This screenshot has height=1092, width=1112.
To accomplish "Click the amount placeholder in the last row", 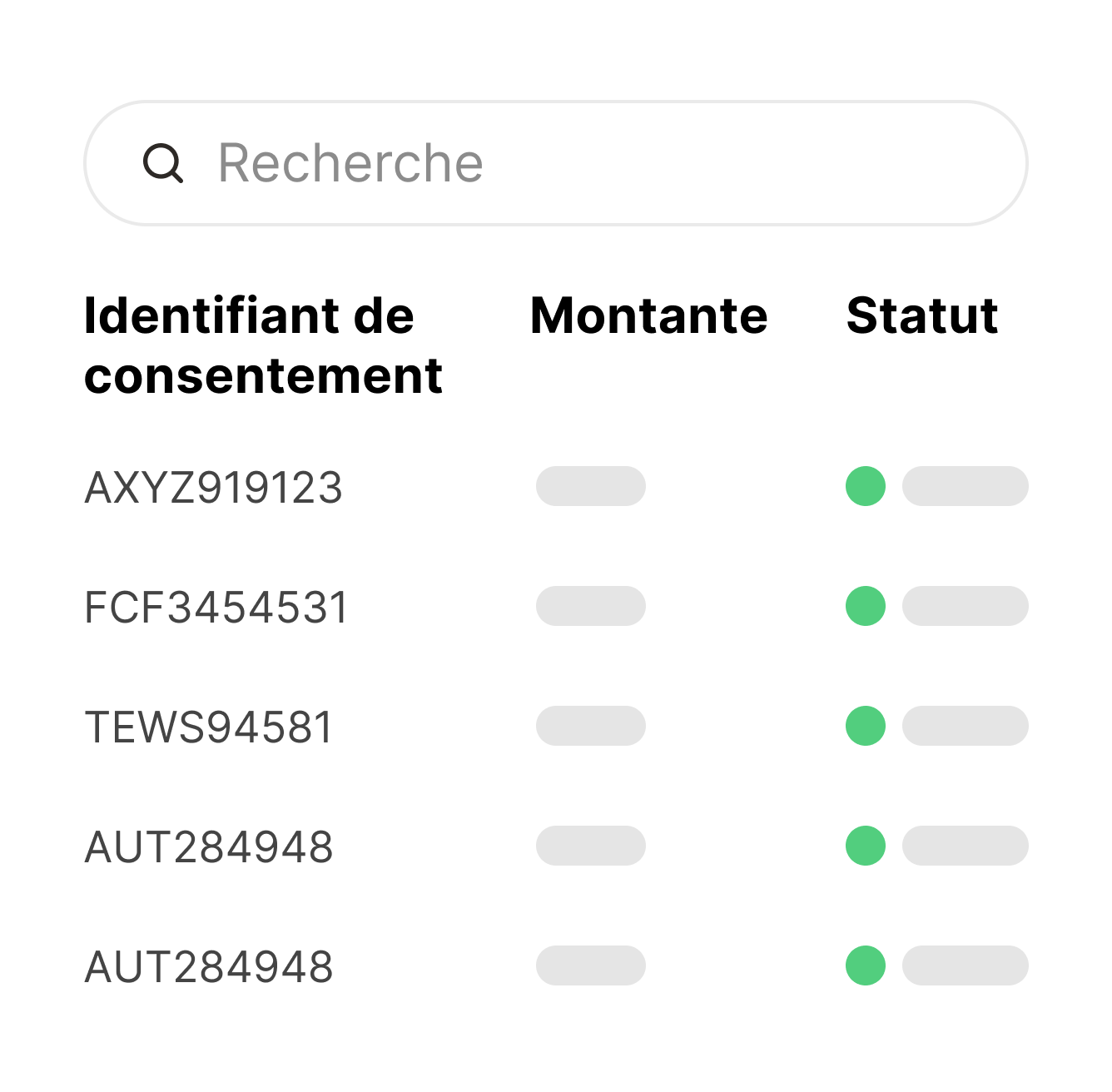I will [591, 965].
